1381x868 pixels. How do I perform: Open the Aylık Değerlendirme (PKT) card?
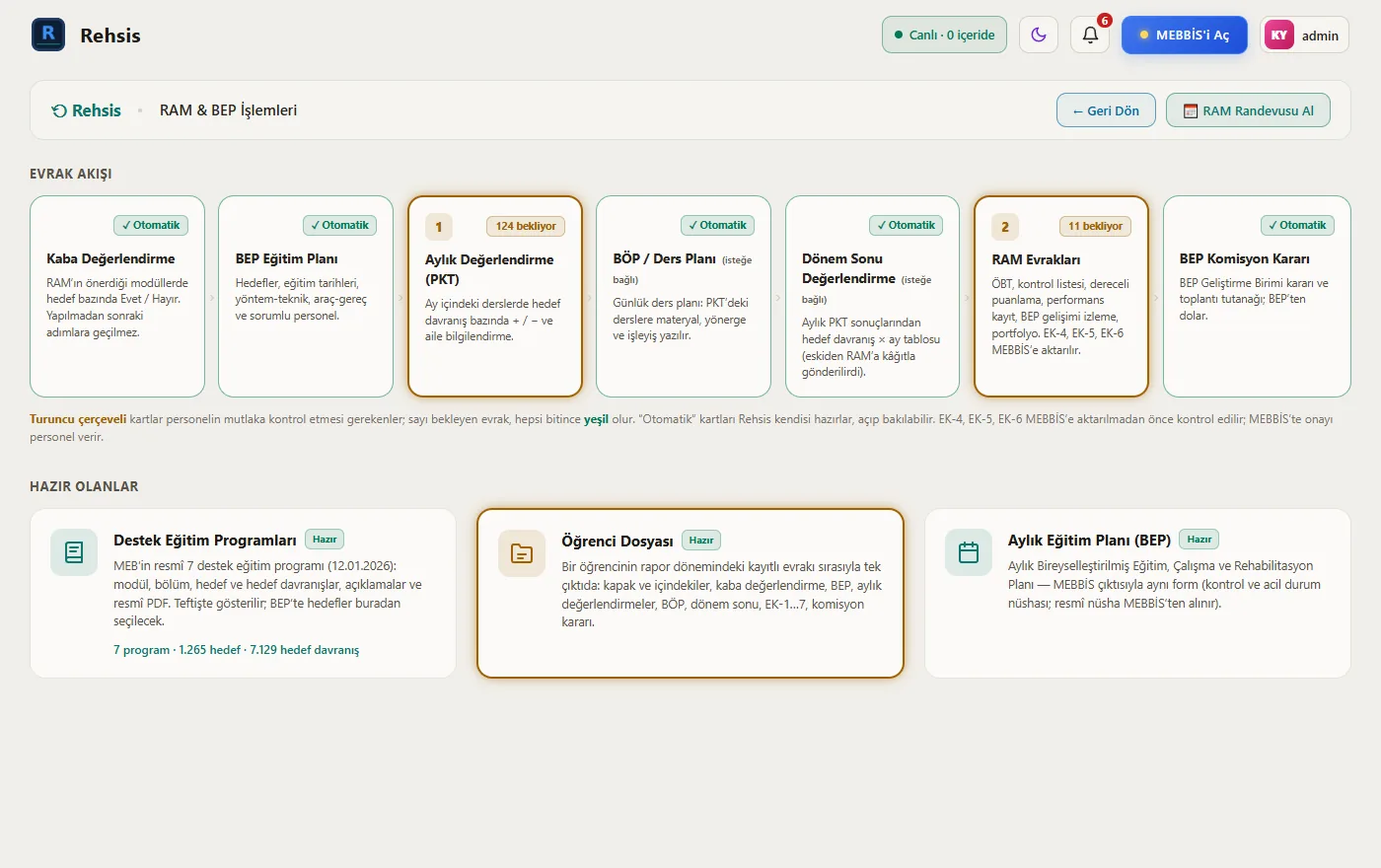(495, 296)
